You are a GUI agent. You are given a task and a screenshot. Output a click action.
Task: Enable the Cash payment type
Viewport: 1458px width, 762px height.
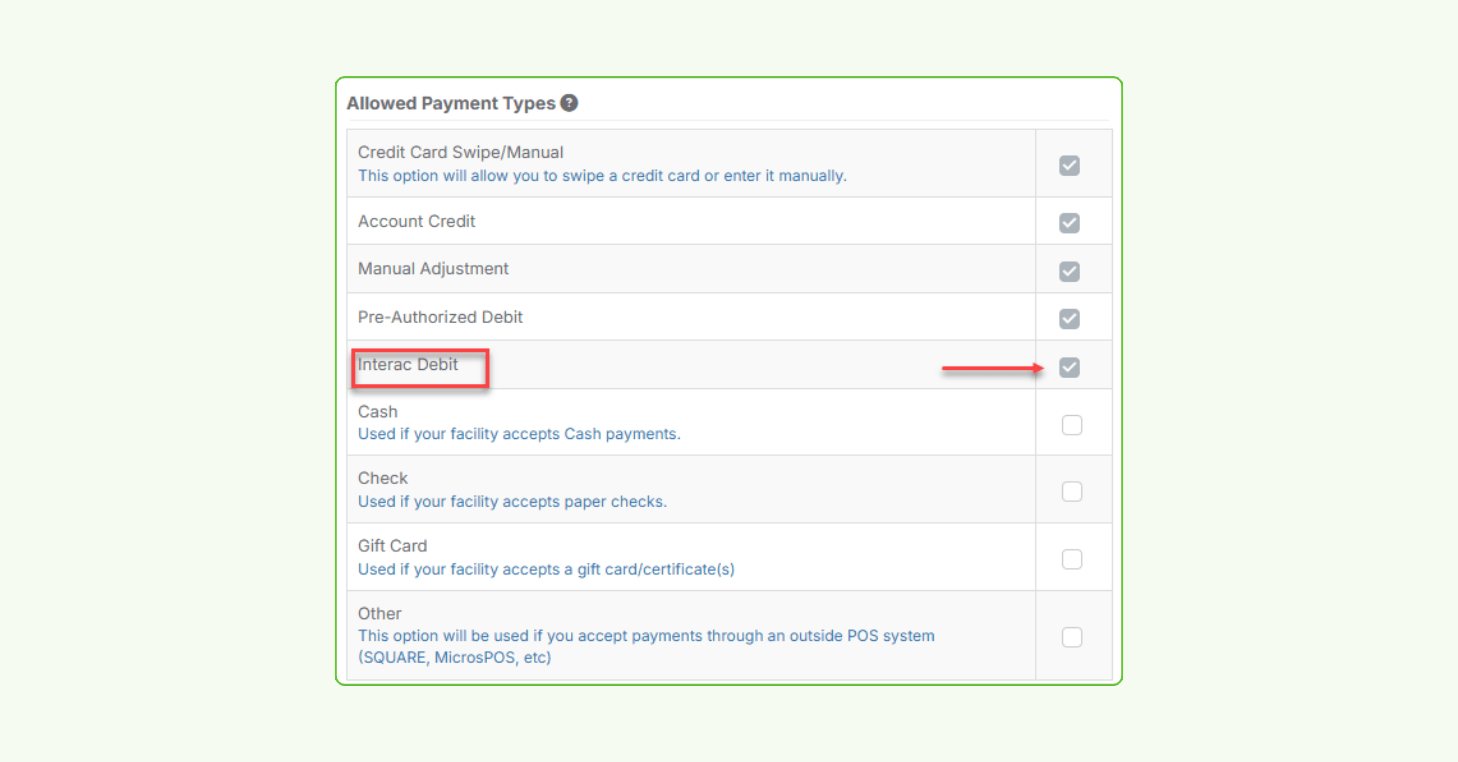pyautogui.click(x=1071, y=424)
